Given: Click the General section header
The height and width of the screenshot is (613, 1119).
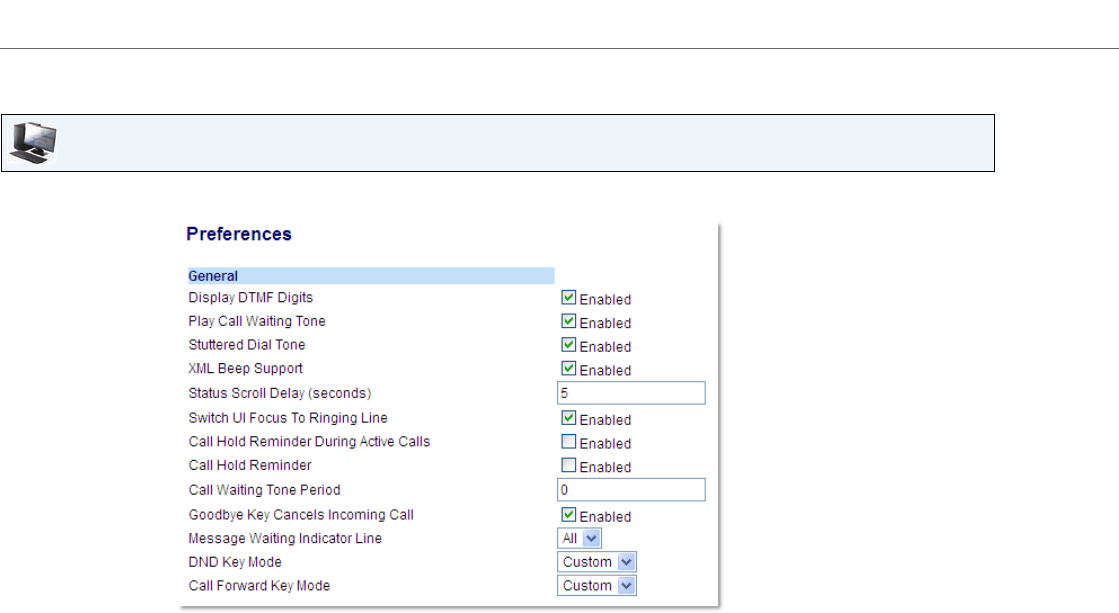Looking at the screenshot, I should pos(213,276).
